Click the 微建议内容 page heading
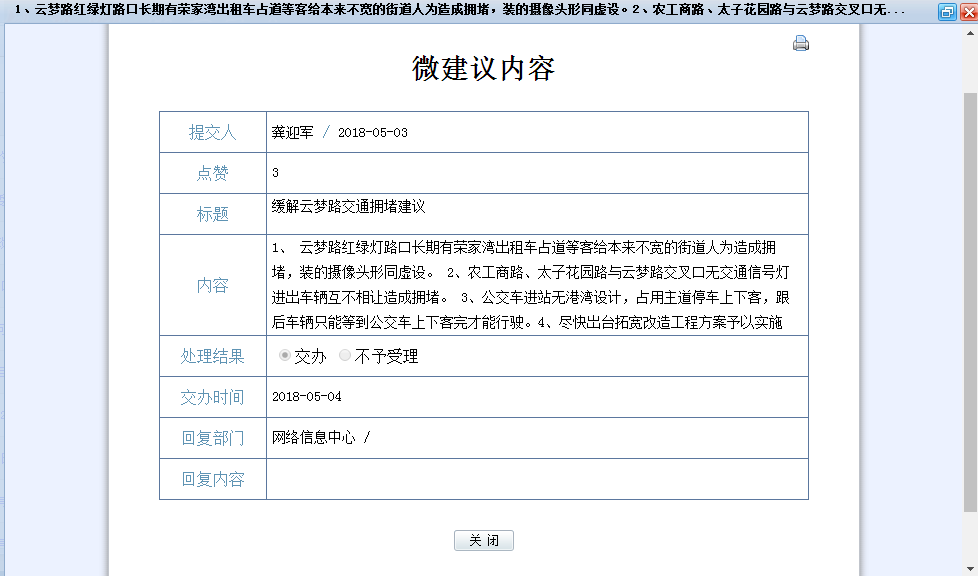 pyautogui.click(x=483, y=68)
